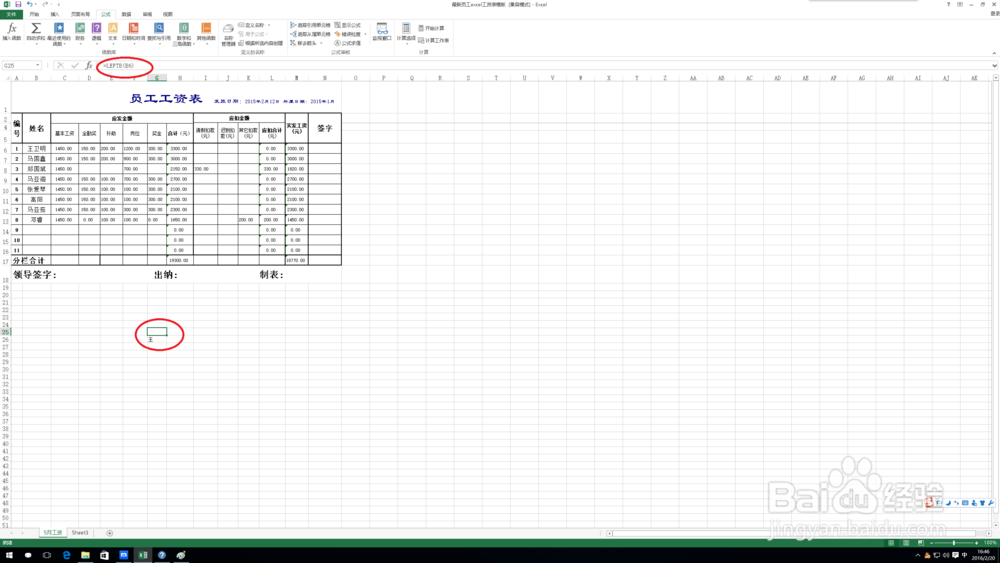Open the Home ribbon tab

tap(34, 14)
